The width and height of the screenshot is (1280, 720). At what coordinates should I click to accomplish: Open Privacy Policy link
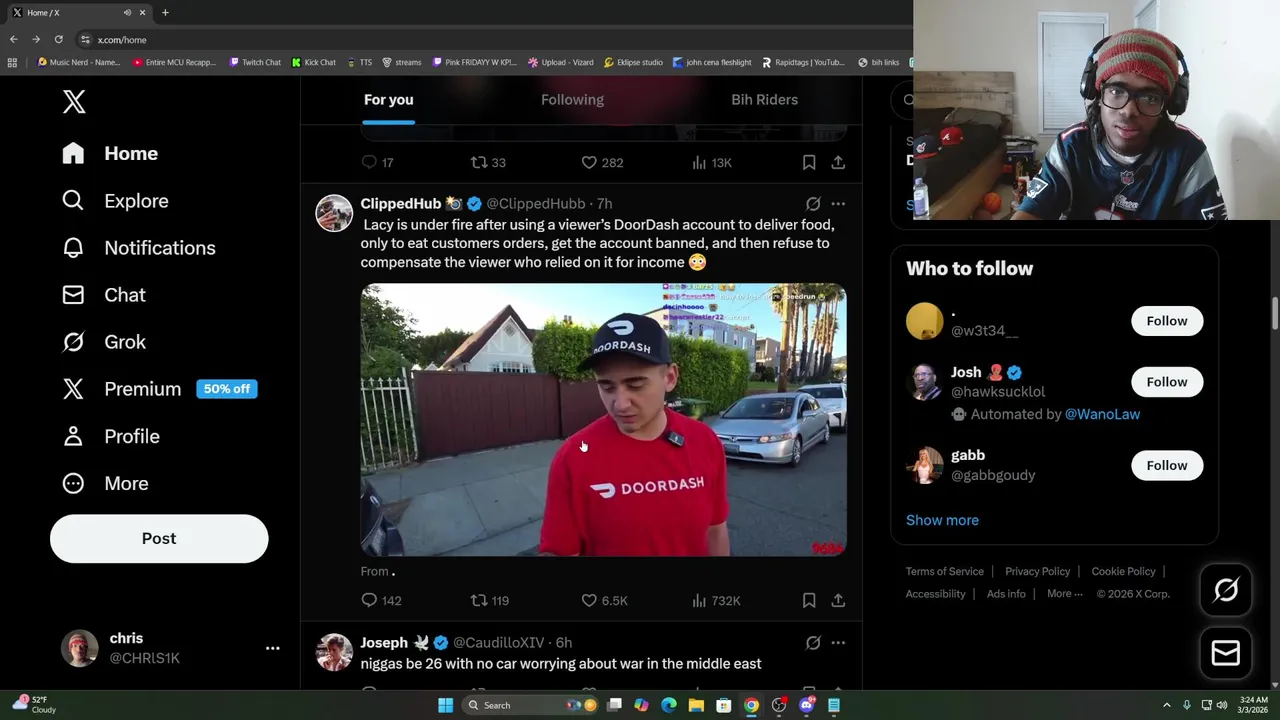[x=1037, y=571]
